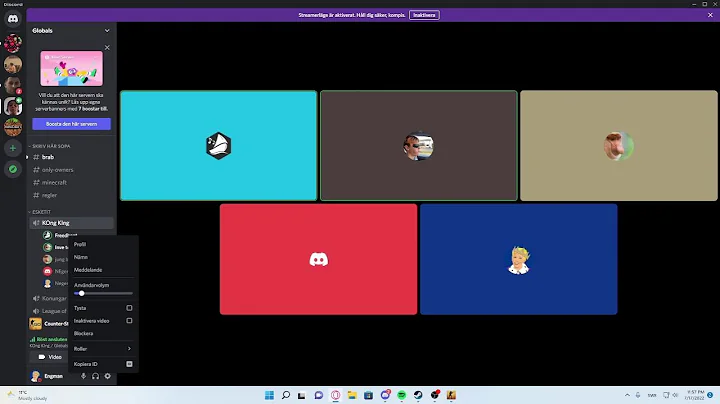Select the tan video tile

[x=619, y=146]
